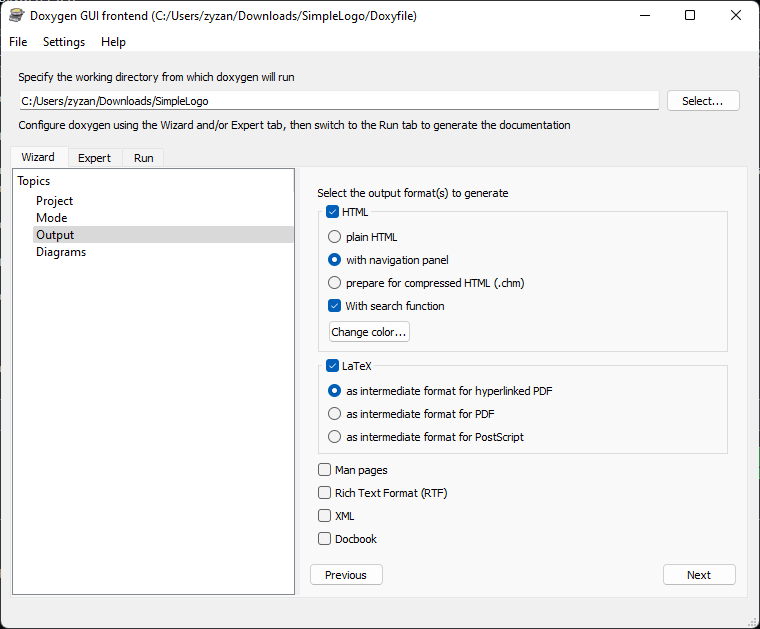Click the working directory path field

point(339,101)
